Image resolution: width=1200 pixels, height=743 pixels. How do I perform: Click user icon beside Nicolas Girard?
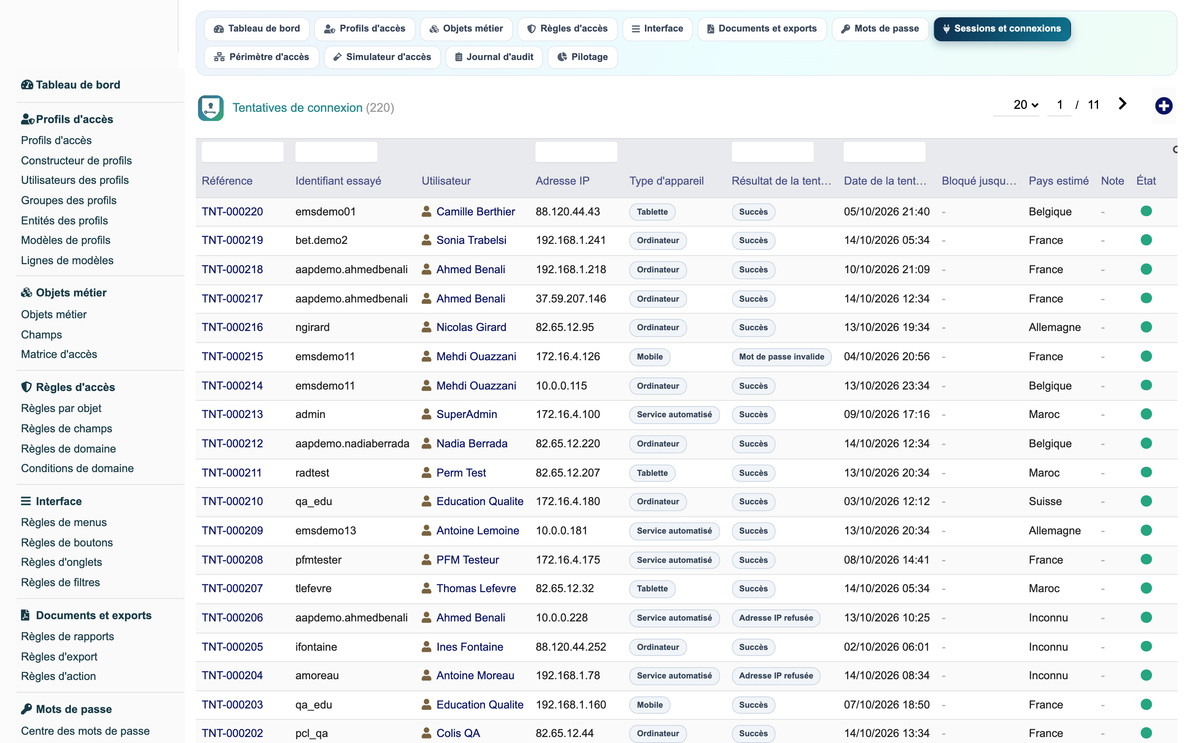coord(427,328)
